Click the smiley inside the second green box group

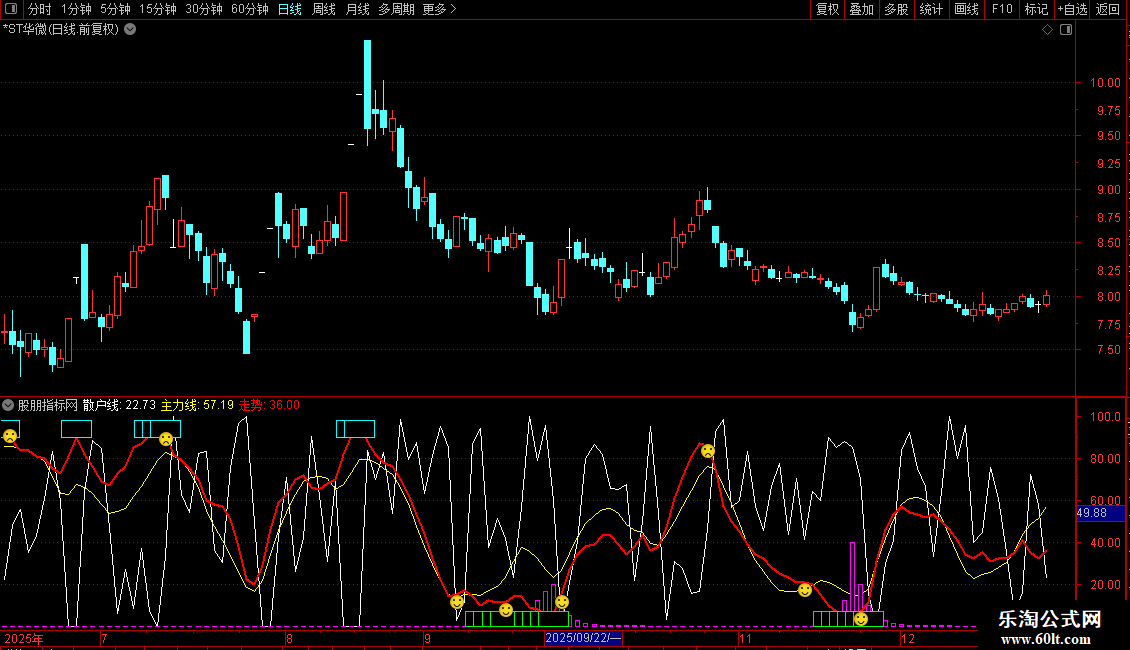(x=861, y=618)
